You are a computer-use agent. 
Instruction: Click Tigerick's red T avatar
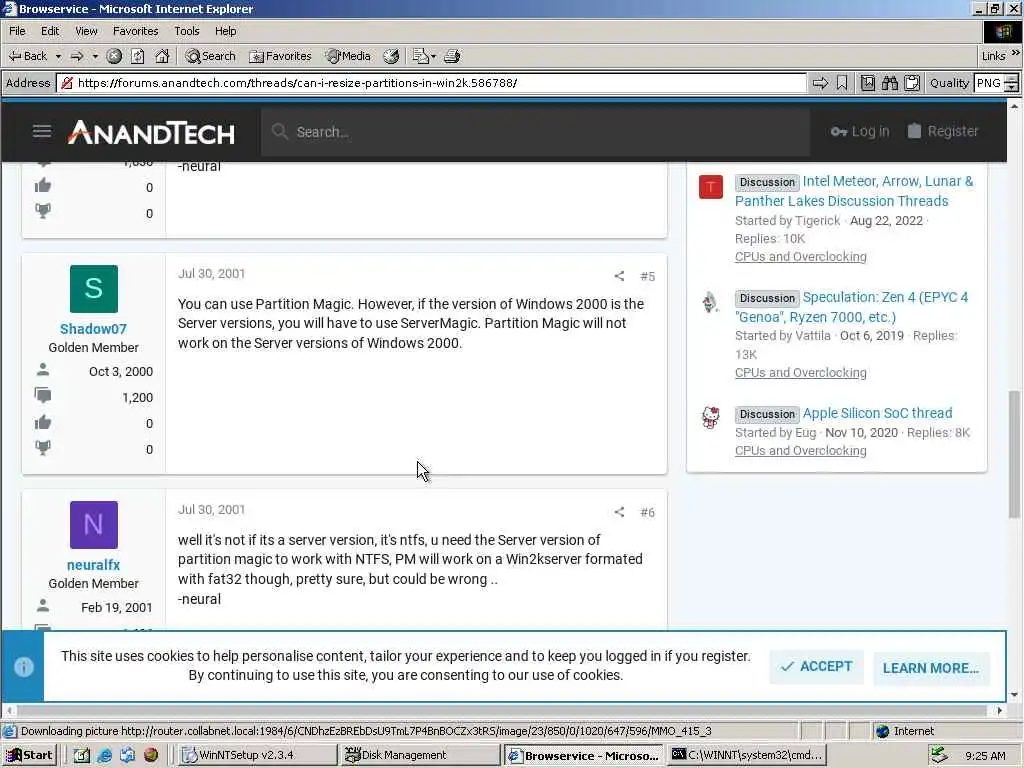(711, 187)
